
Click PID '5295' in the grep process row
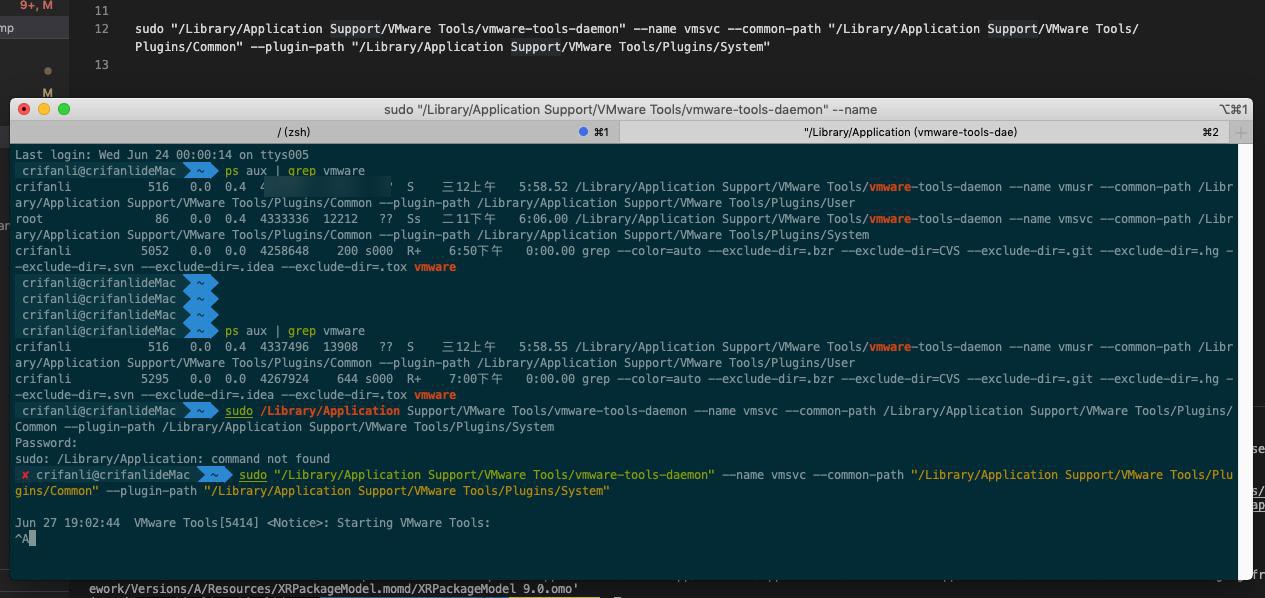click(x=155, y=379)
